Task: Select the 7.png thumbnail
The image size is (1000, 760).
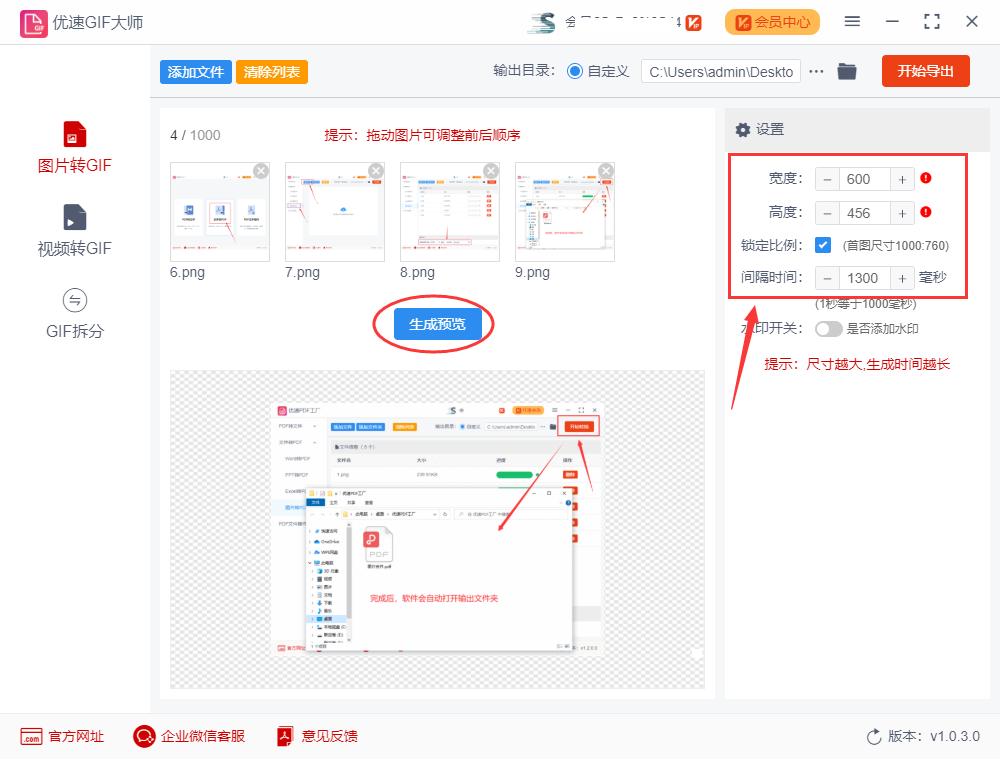Action: (334, 210)
